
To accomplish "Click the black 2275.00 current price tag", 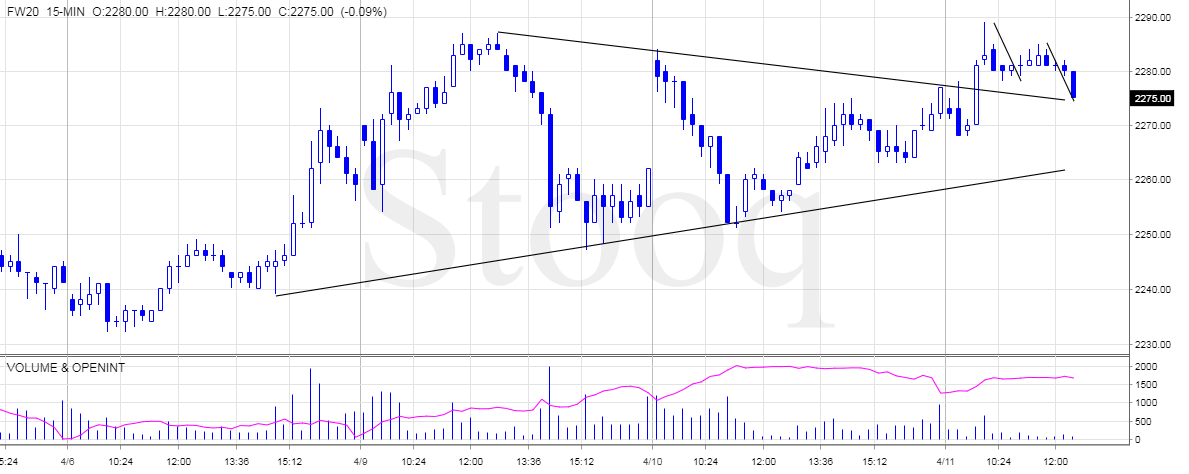I will coord(1151,98).
